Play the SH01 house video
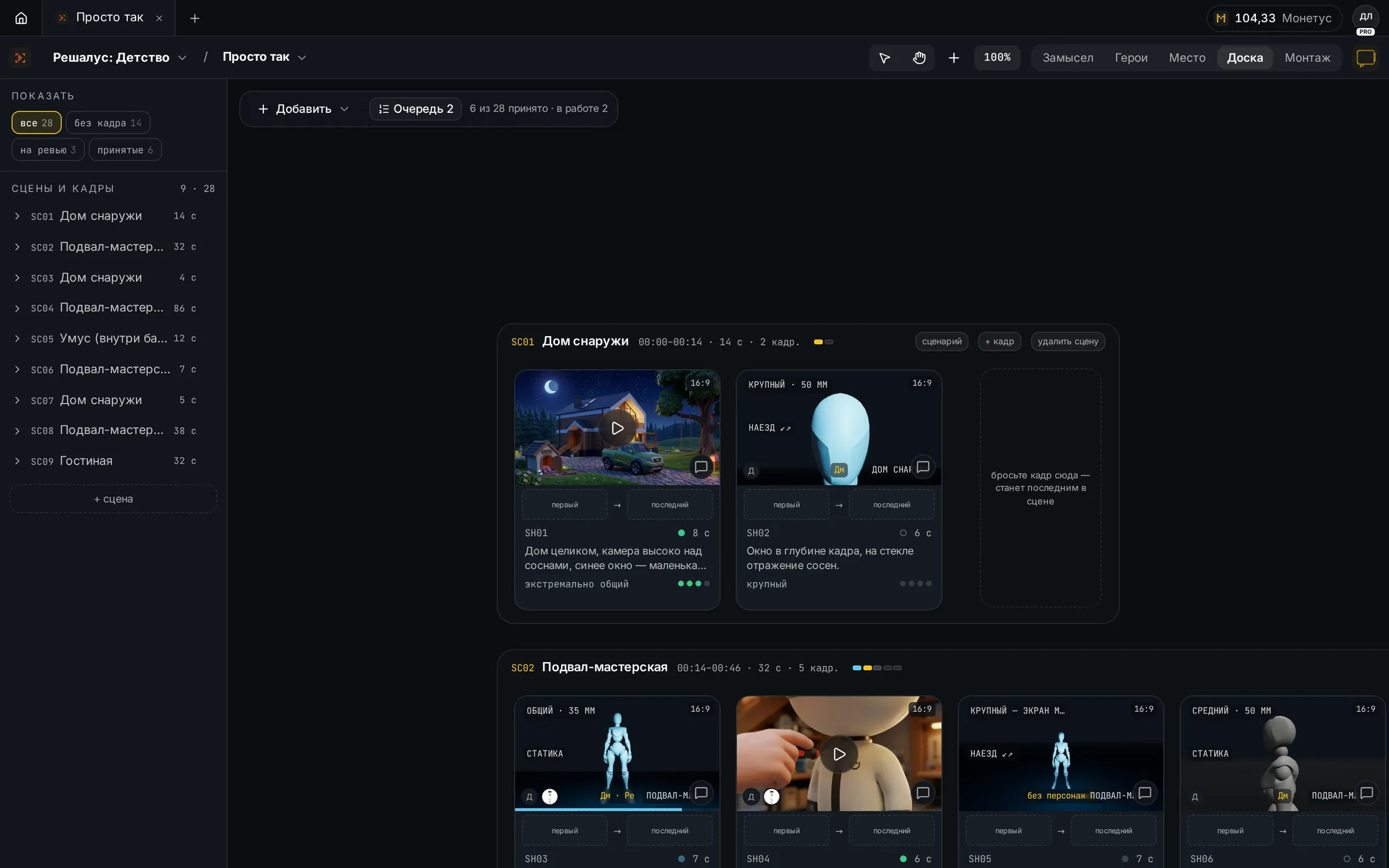The width and height of the screenshot is (1389, 868). [x=618, y=428]
